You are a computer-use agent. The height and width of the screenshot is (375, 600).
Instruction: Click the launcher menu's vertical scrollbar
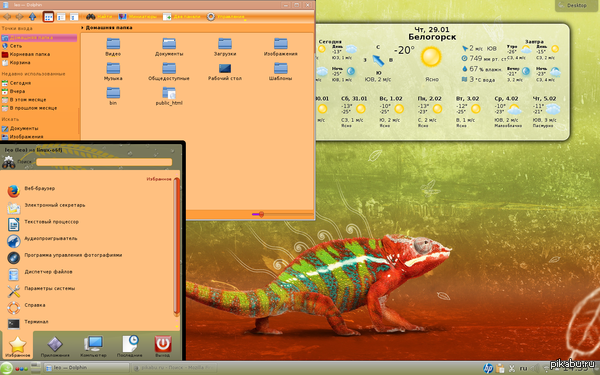(177, 247)
